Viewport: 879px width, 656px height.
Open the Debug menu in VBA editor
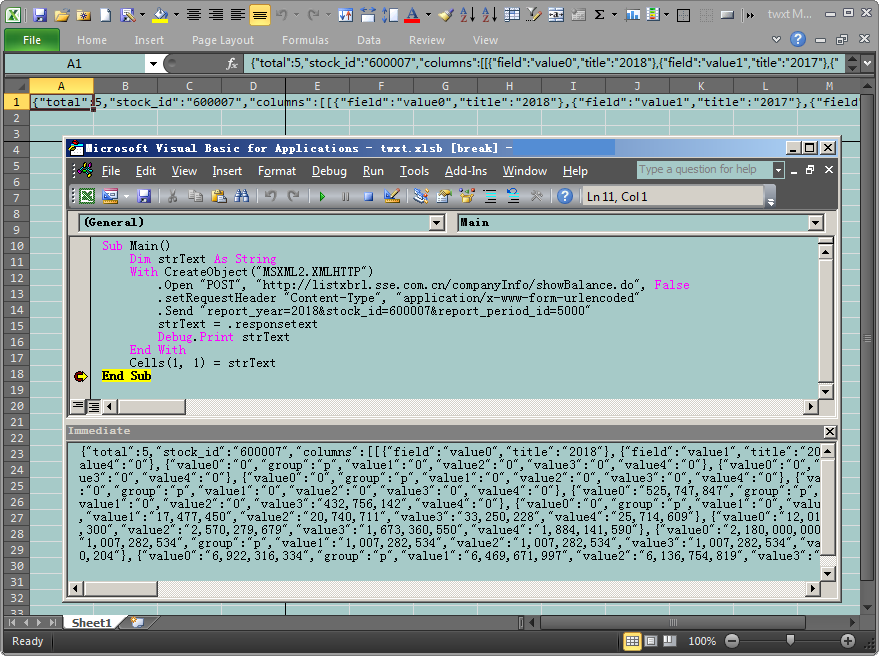coord(329,171)
